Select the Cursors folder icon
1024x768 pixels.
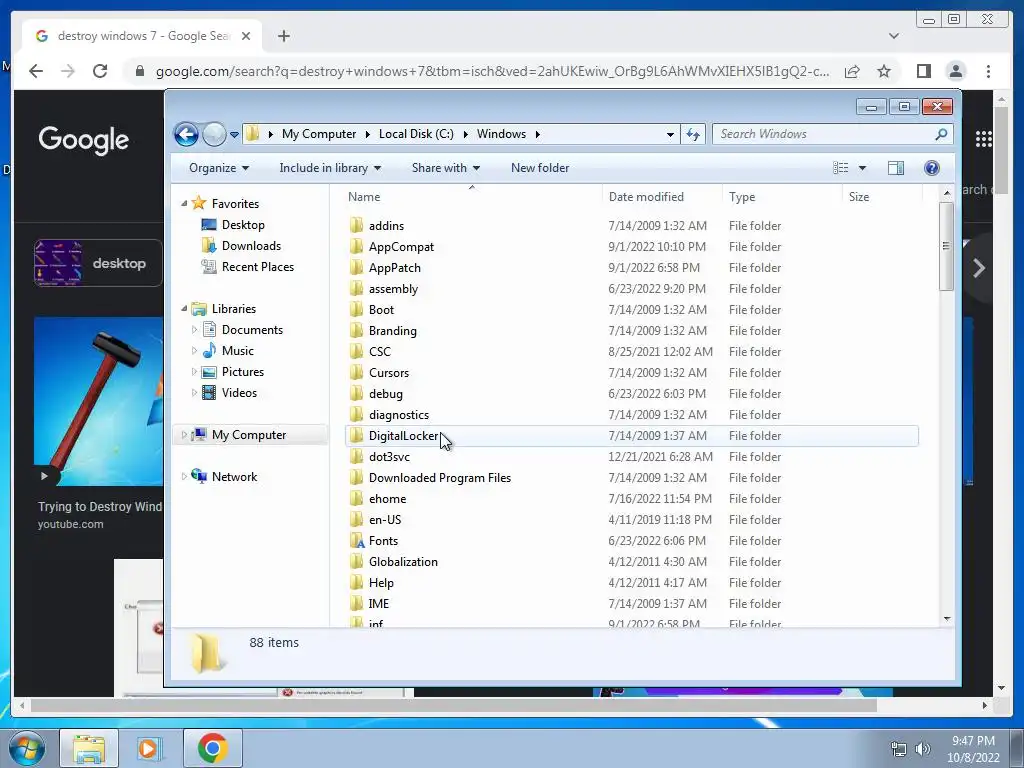(356, 372)
